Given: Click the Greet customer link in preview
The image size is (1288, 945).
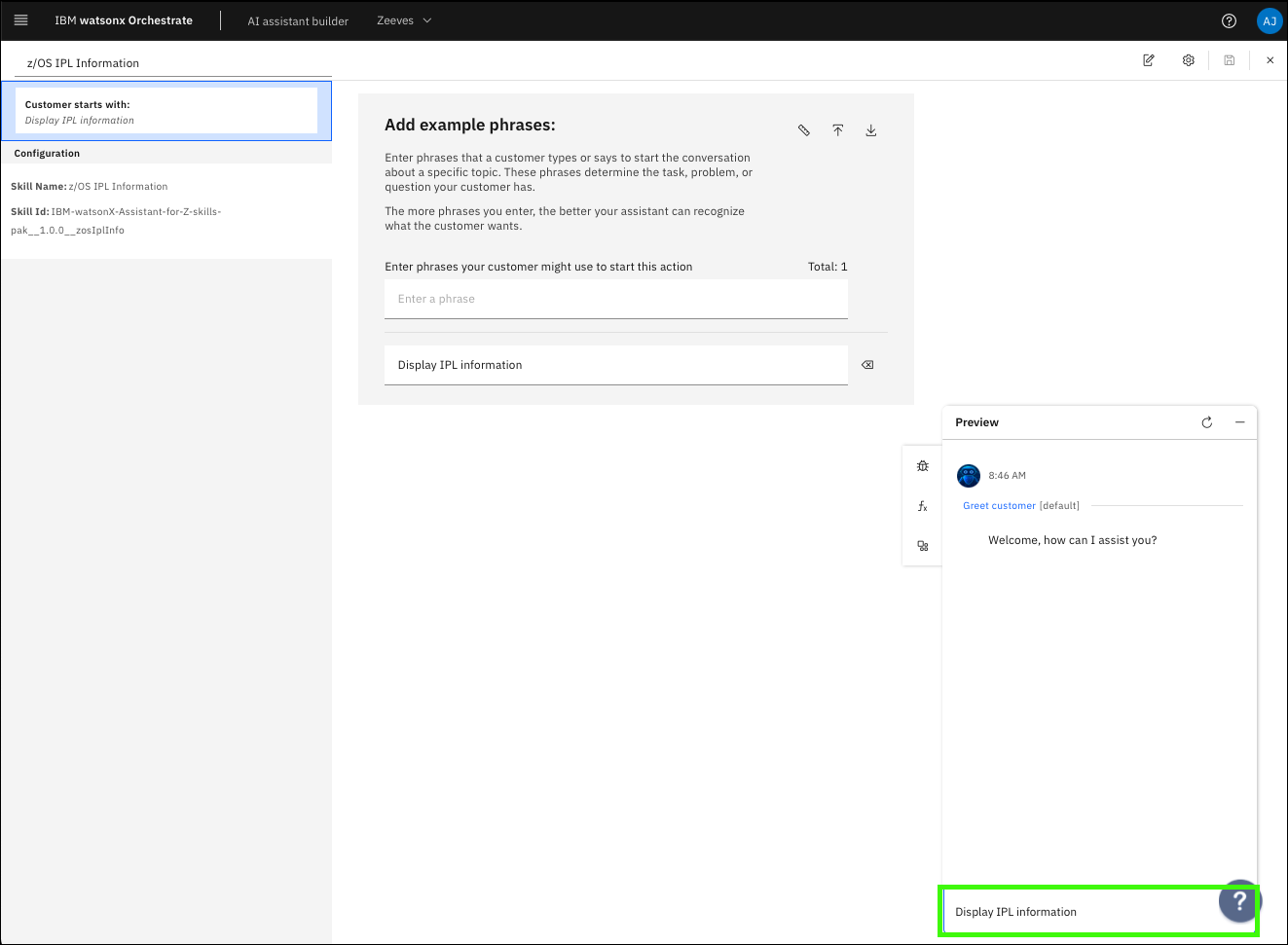Looking at the screenshot, I should click(999, 506).
